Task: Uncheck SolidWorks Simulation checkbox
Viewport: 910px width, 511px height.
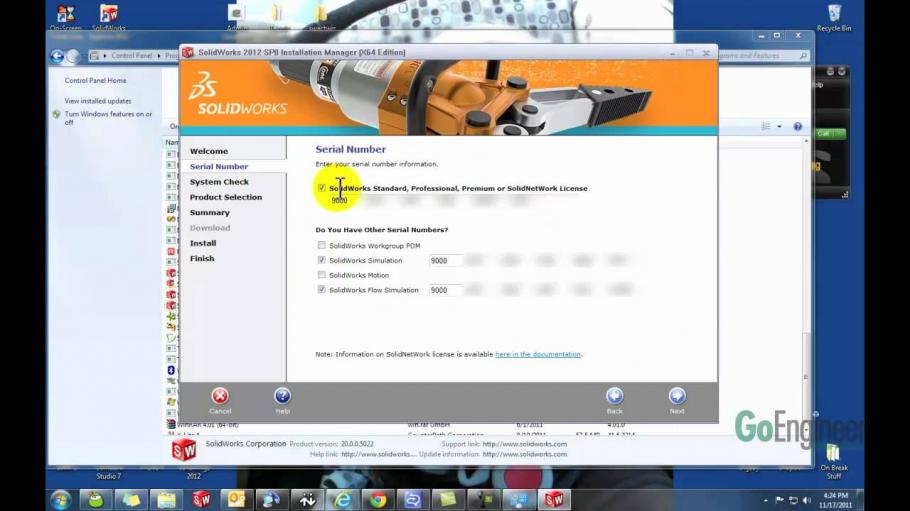Action: 322,260
